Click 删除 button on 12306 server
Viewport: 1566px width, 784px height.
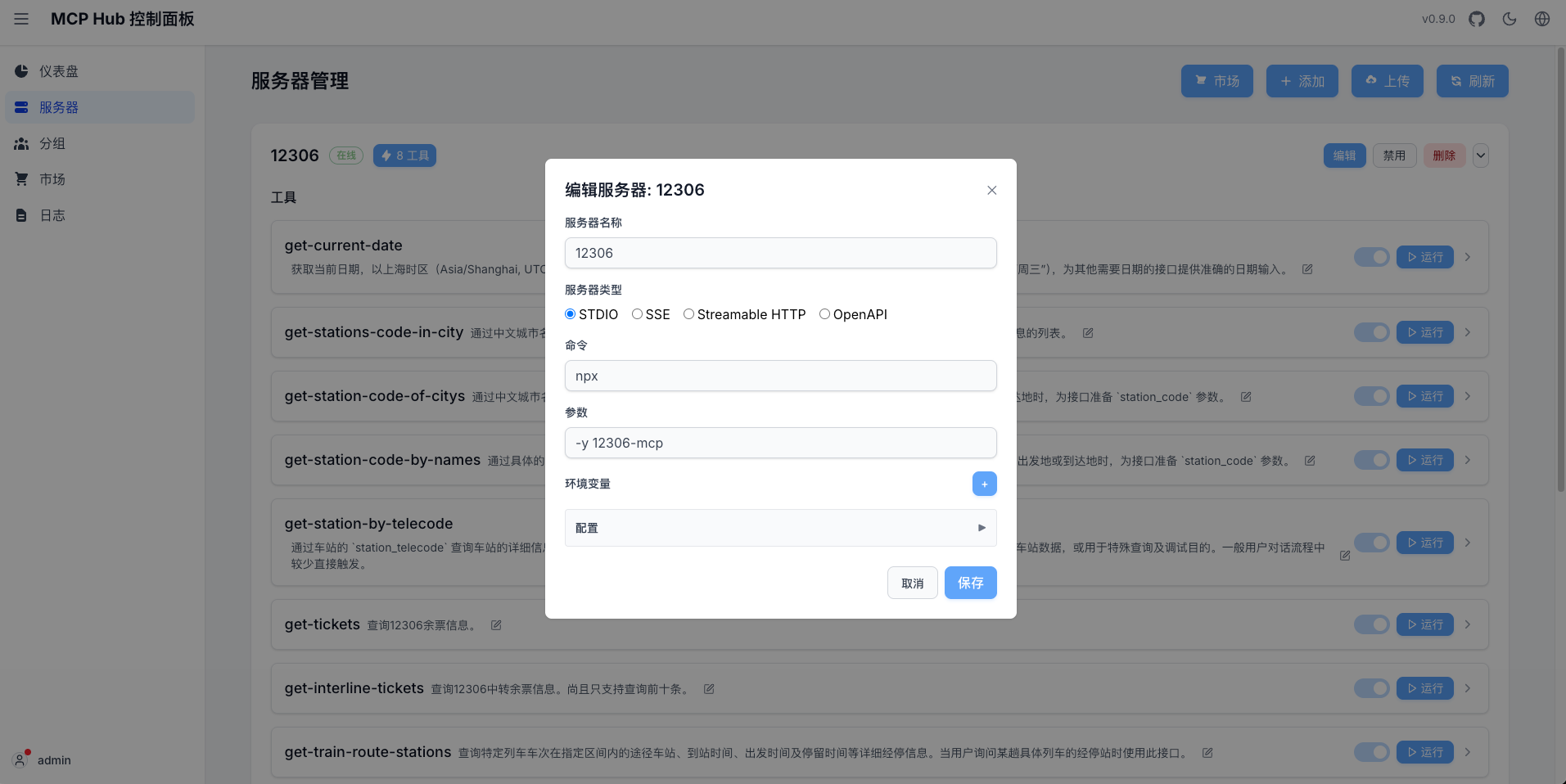[1444, 155]
